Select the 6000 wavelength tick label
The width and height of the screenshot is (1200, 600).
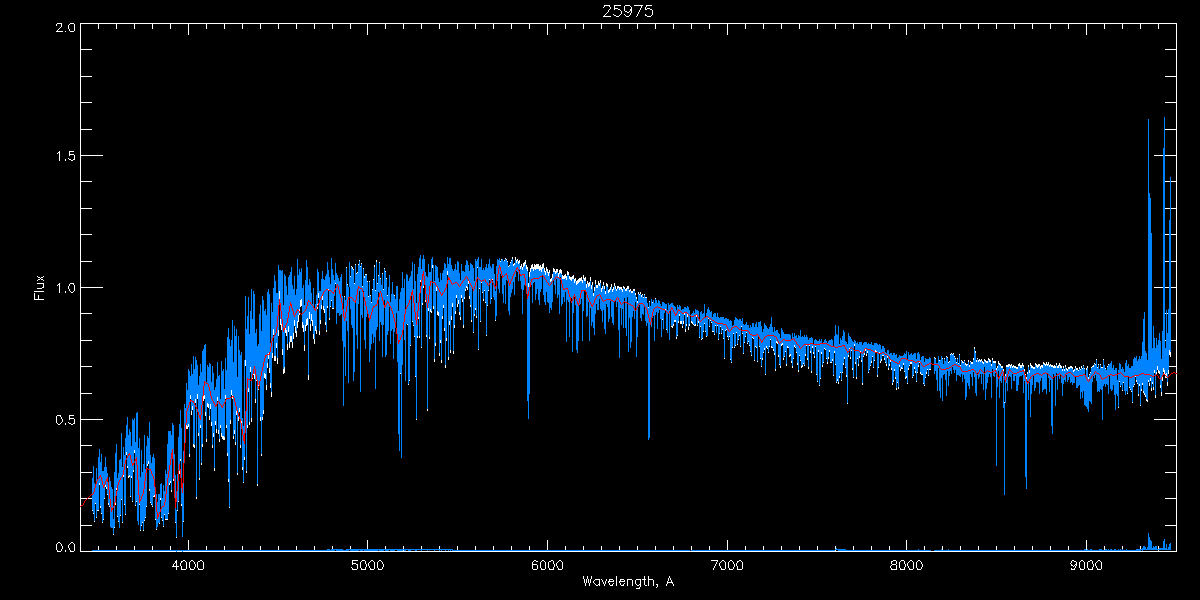click(547, 564)
